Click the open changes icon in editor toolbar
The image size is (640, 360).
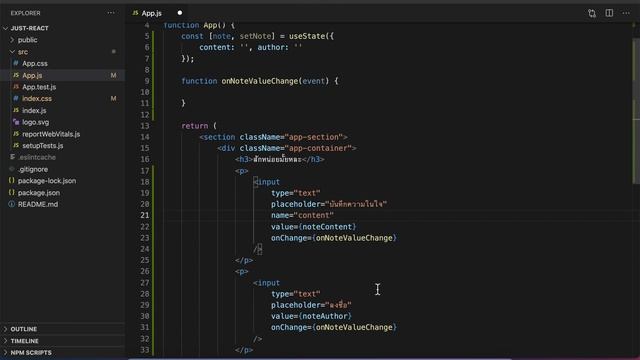coord(592,13)
